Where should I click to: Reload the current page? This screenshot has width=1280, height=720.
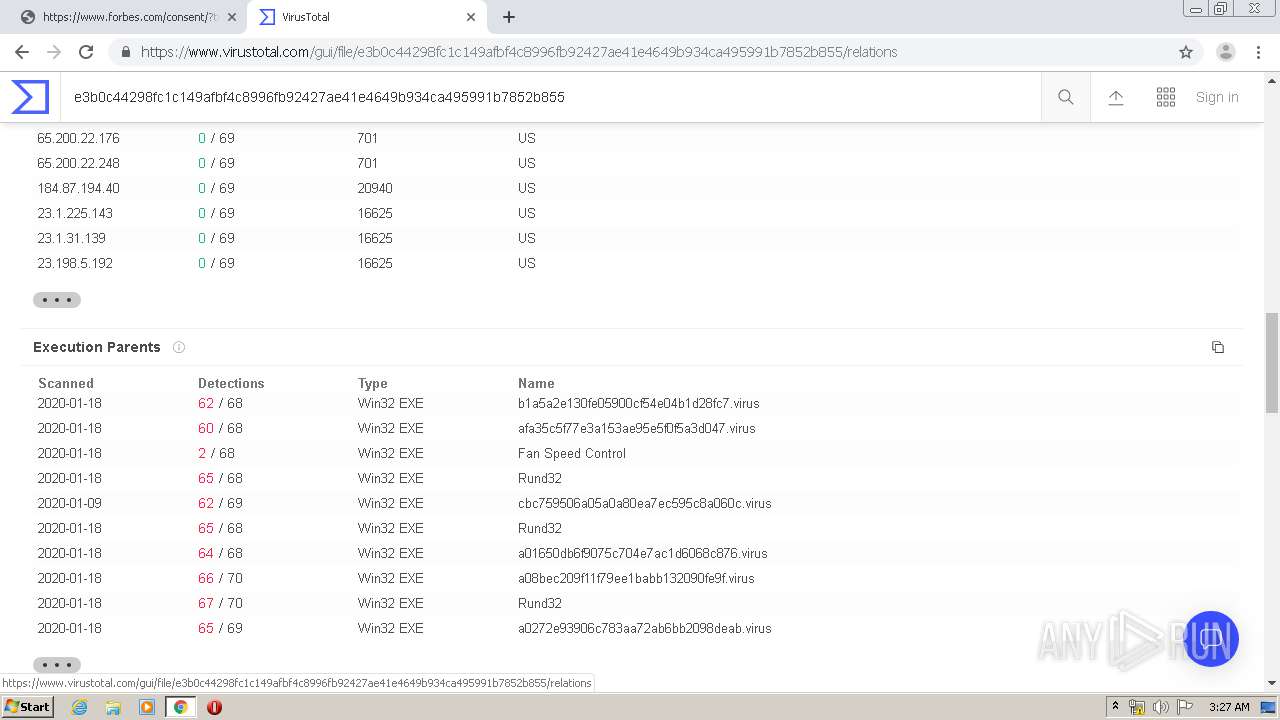[x=86, y=52]
